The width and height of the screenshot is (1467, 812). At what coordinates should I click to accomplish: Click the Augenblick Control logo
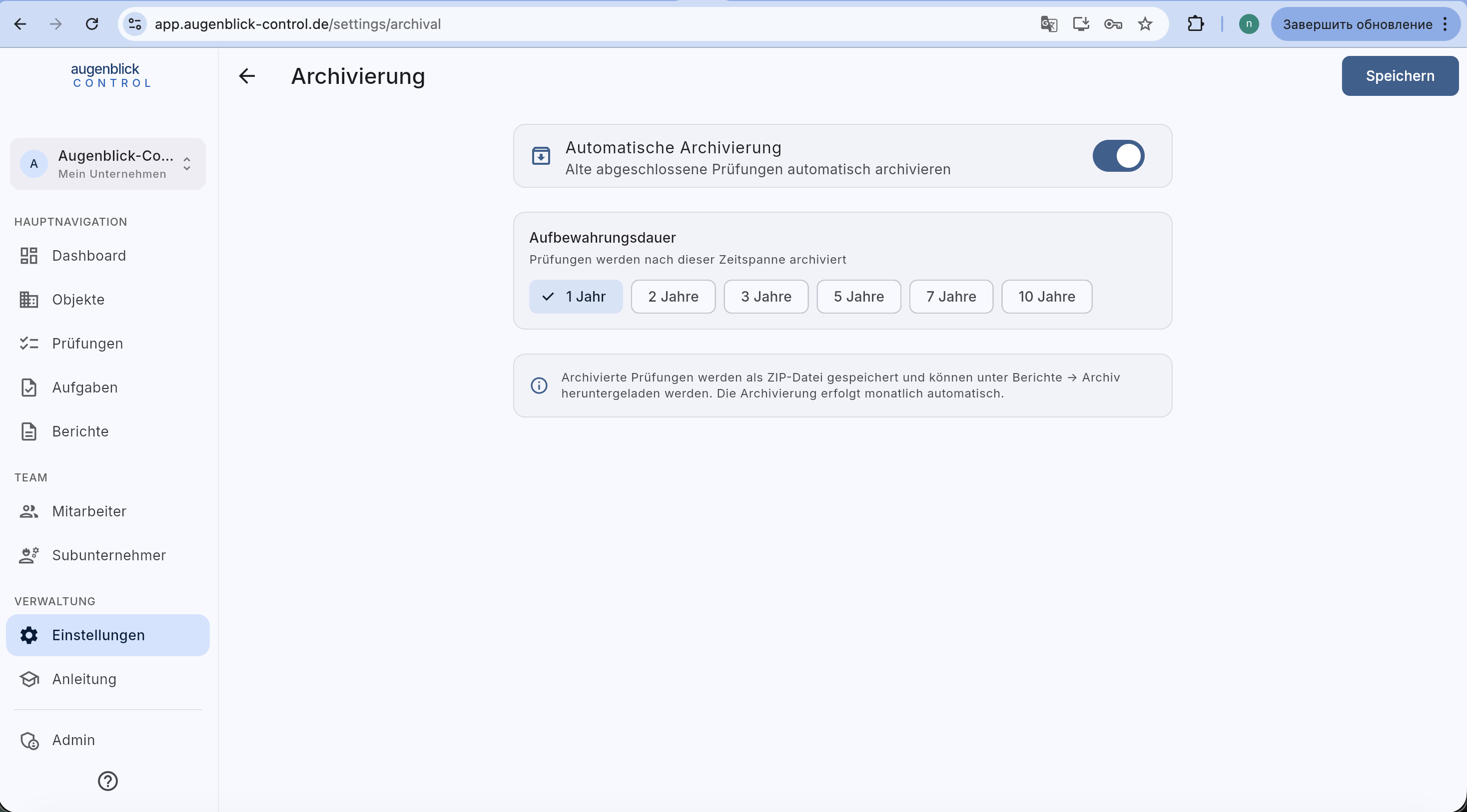point(111,75)
